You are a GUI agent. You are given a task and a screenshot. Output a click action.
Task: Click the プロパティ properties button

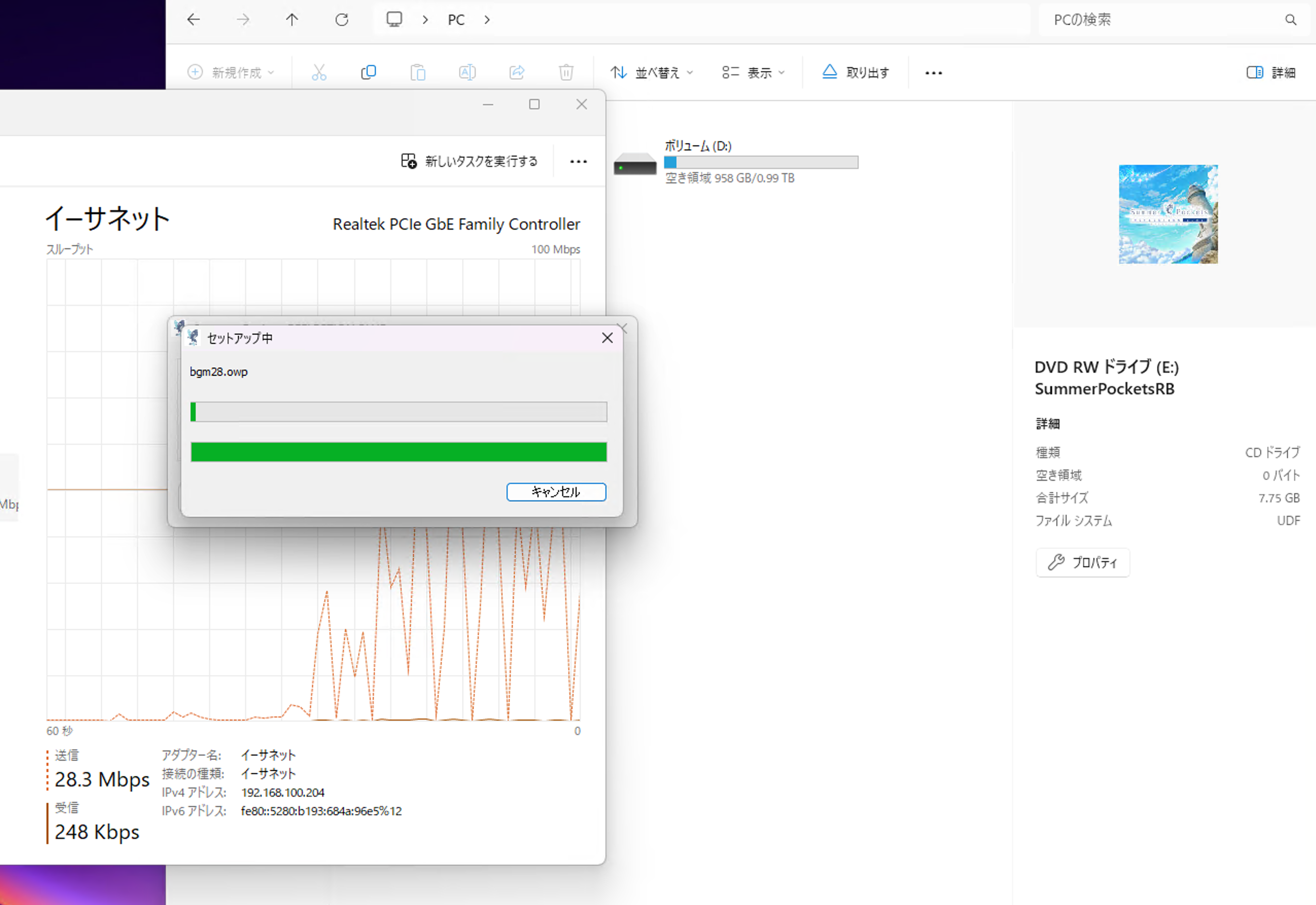1082,562
